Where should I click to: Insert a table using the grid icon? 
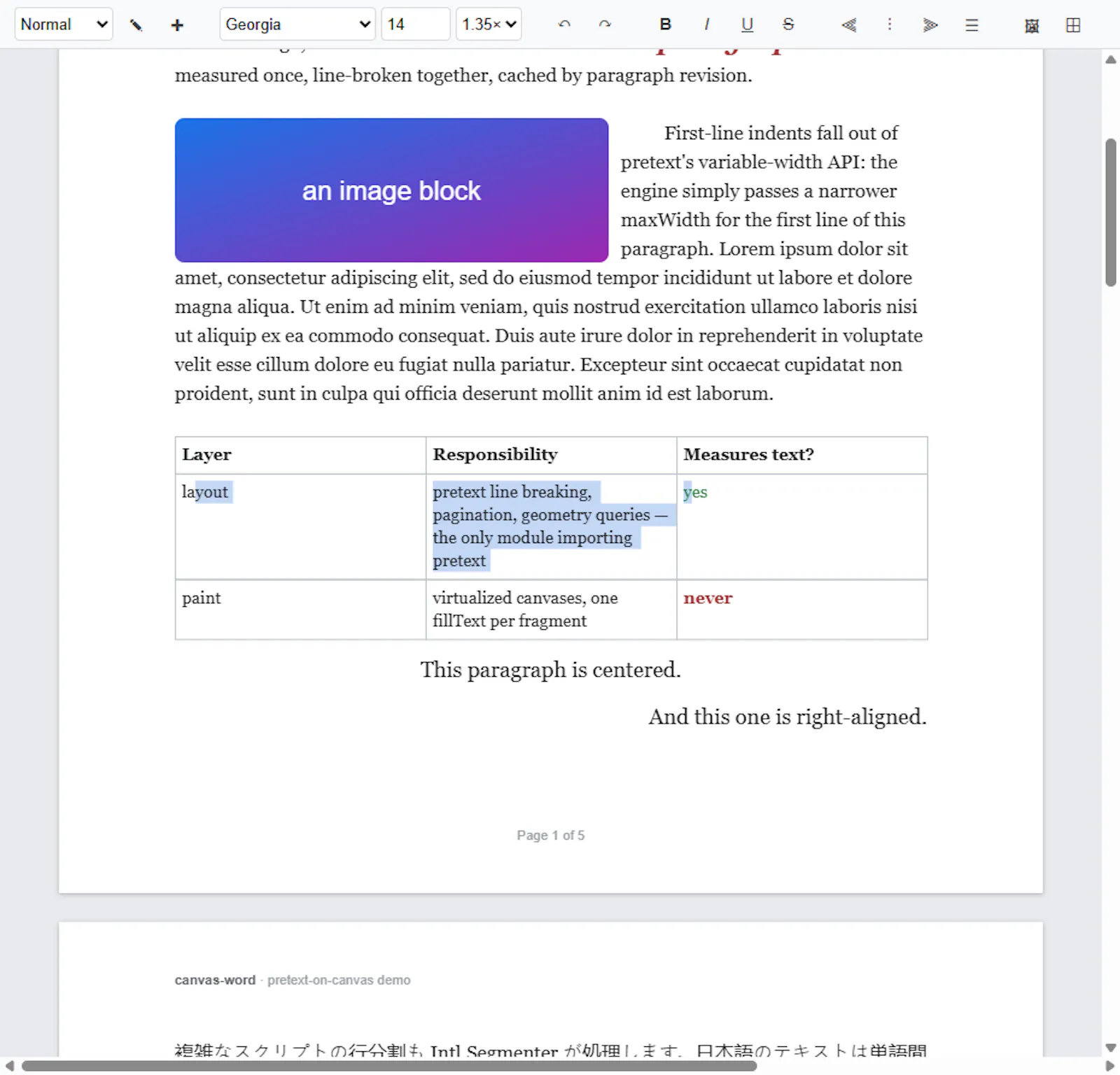1073,25
